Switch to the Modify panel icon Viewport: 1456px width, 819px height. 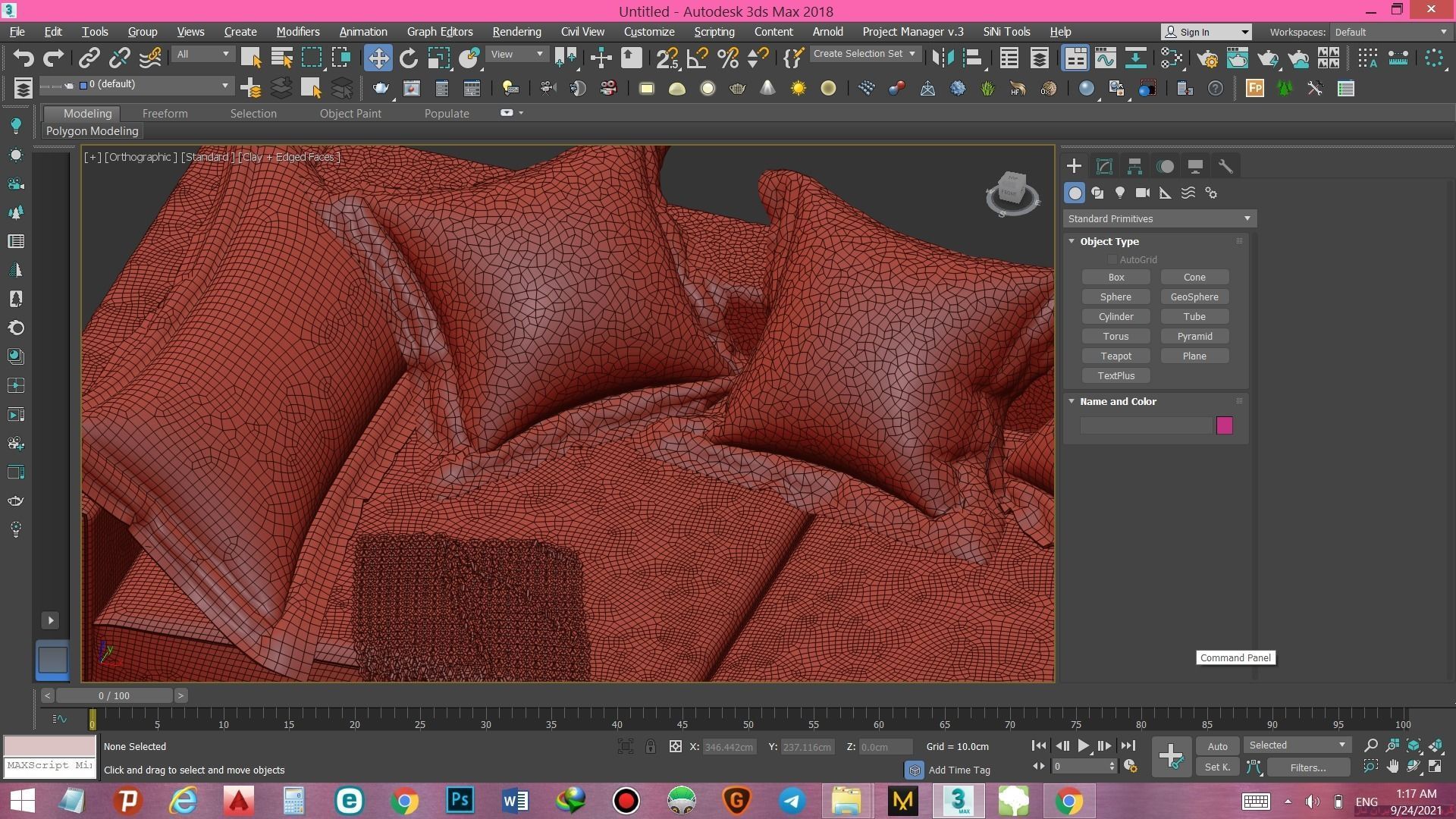(1104, 166)
